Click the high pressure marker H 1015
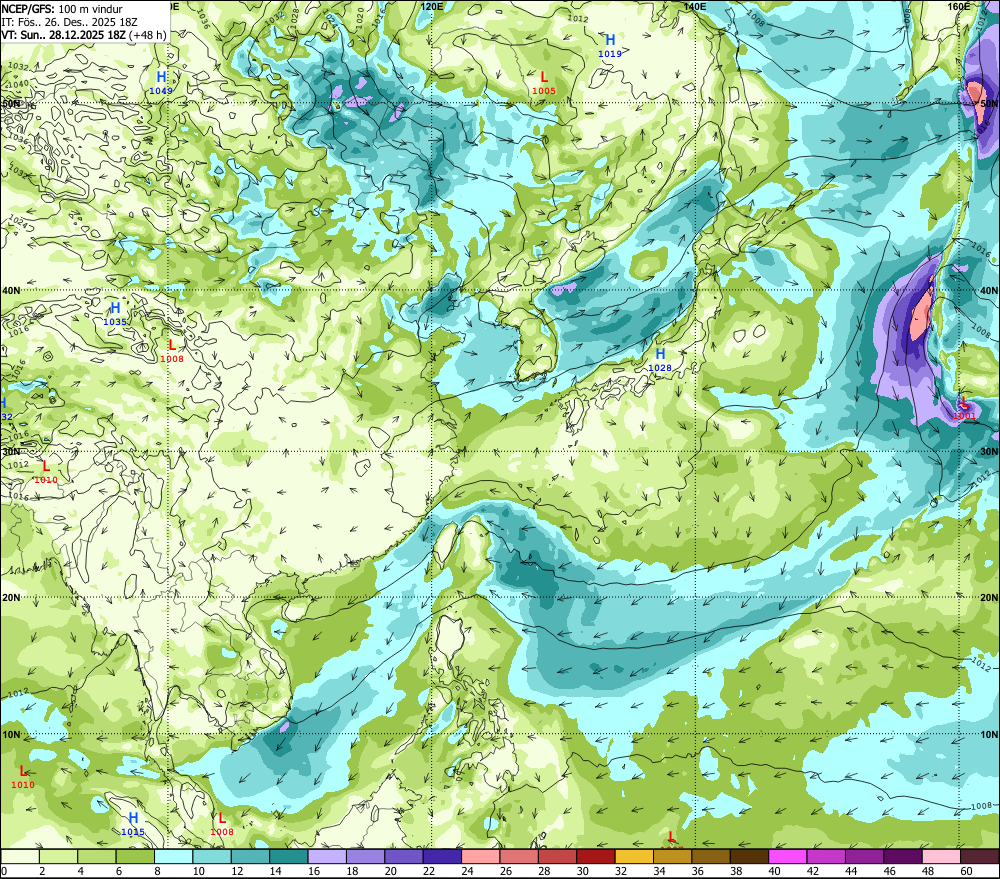This screenshot has height=879, width=1000. (x=133, y=825)
